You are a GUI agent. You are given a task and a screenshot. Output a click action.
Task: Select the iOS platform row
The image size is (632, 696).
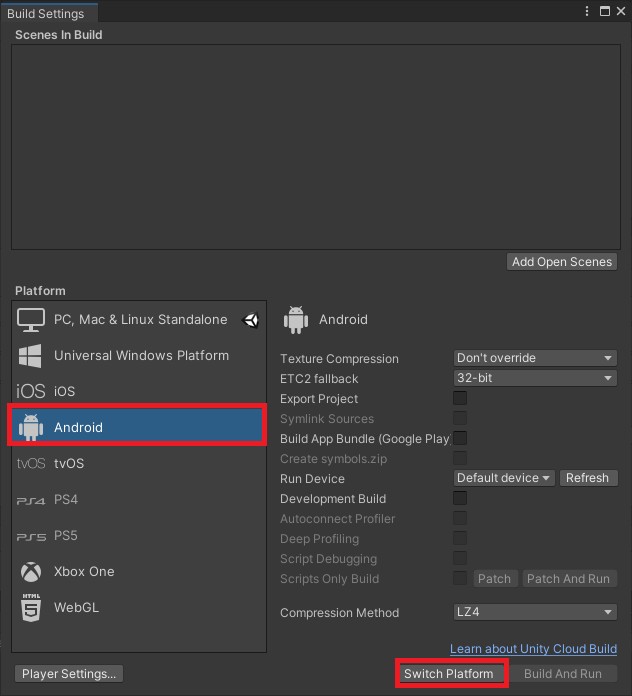point(139,391)
